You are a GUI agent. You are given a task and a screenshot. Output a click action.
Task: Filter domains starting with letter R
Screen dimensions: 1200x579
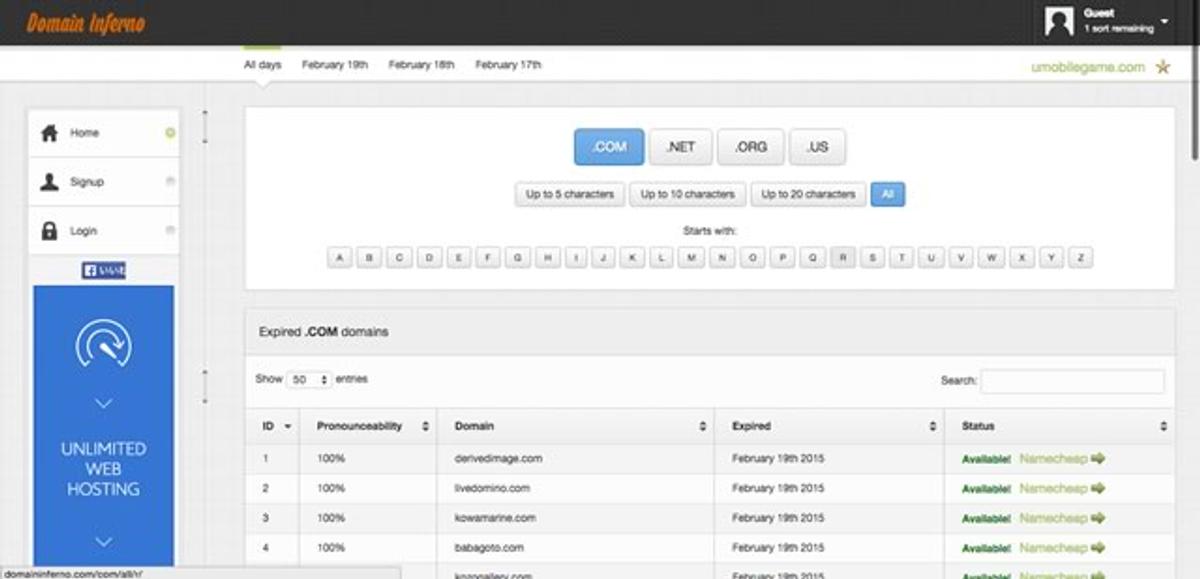[x=842, y=258]
